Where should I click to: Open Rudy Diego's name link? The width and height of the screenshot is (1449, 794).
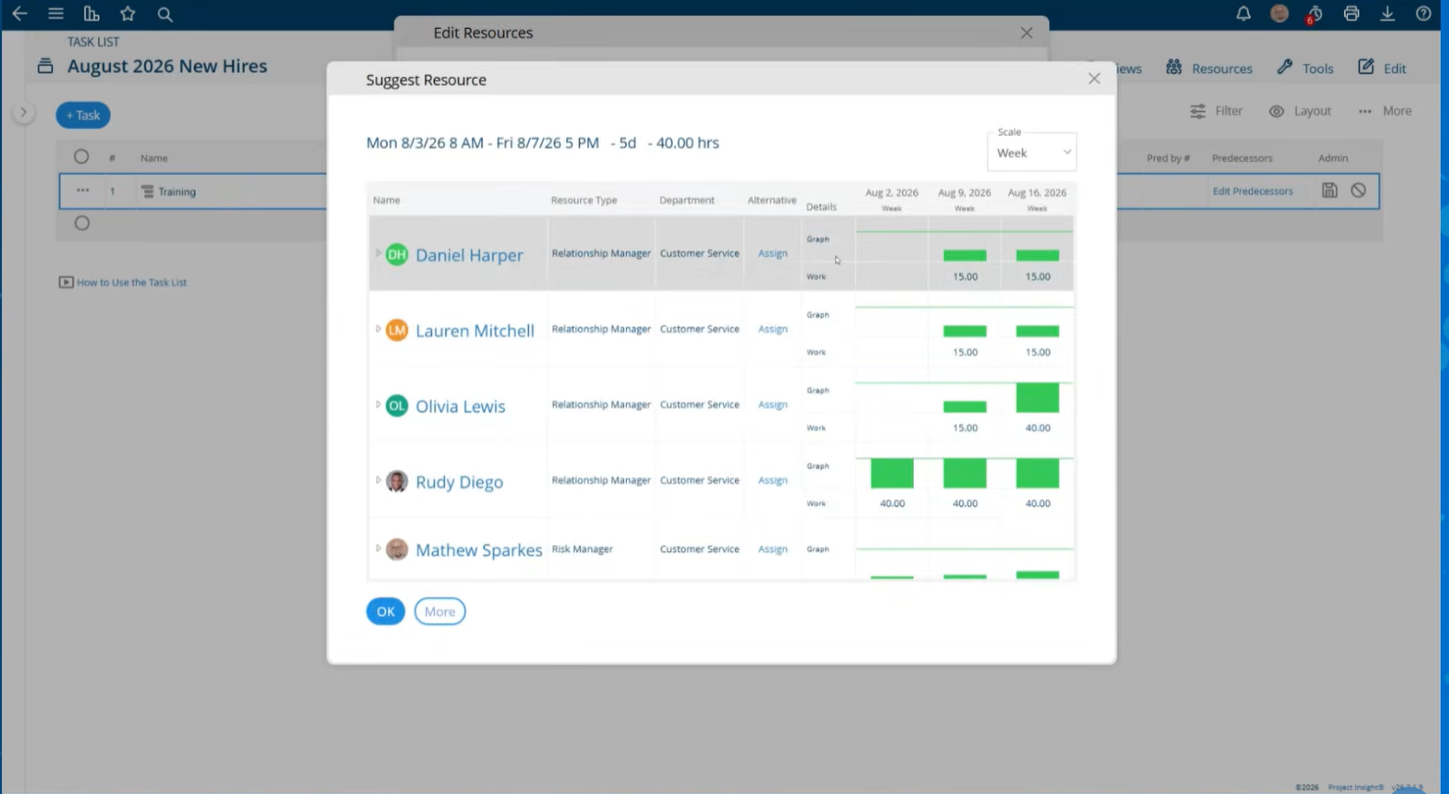[x=459, y=482]
